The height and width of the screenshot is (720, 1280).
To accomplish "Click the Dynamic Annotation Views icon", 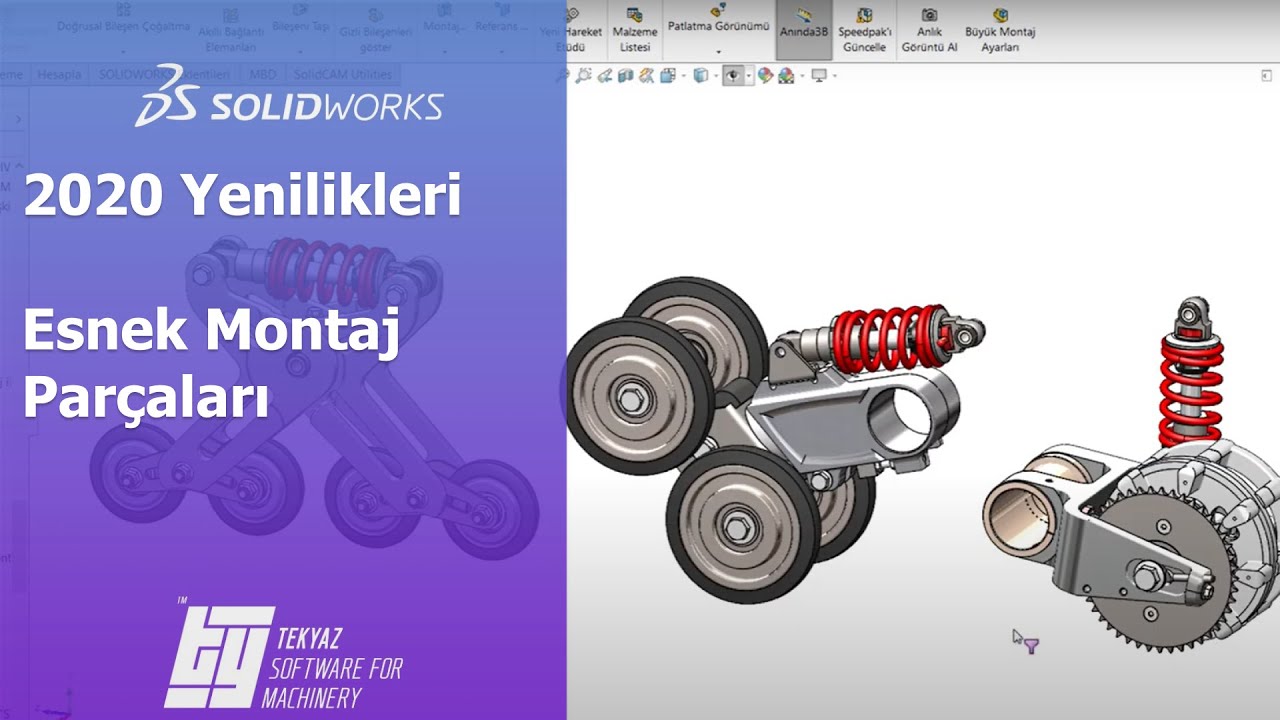I will pos(646,75).
